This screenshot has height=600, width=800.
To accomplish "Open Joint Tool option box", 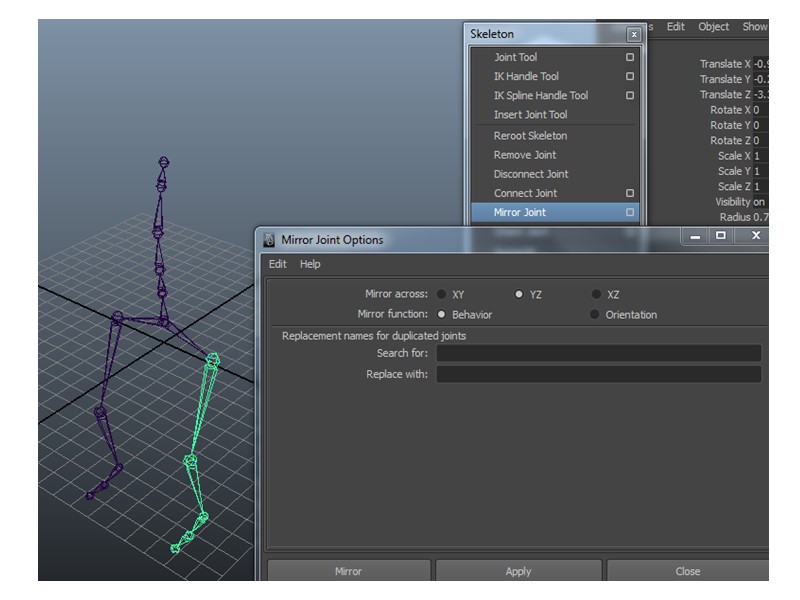I will [x=630, y=57].
